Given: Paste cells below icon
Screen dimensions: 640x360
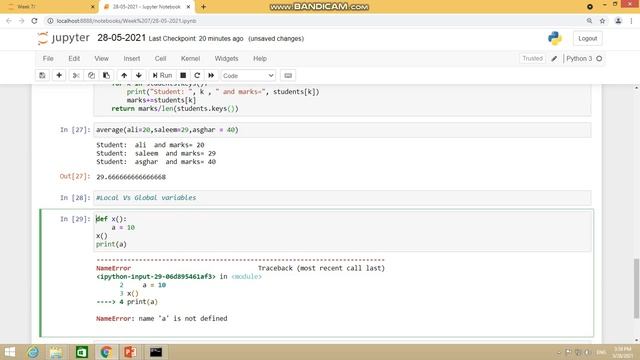Looking at the screenshot, I should pyautogui.click(x=106, y=76).
